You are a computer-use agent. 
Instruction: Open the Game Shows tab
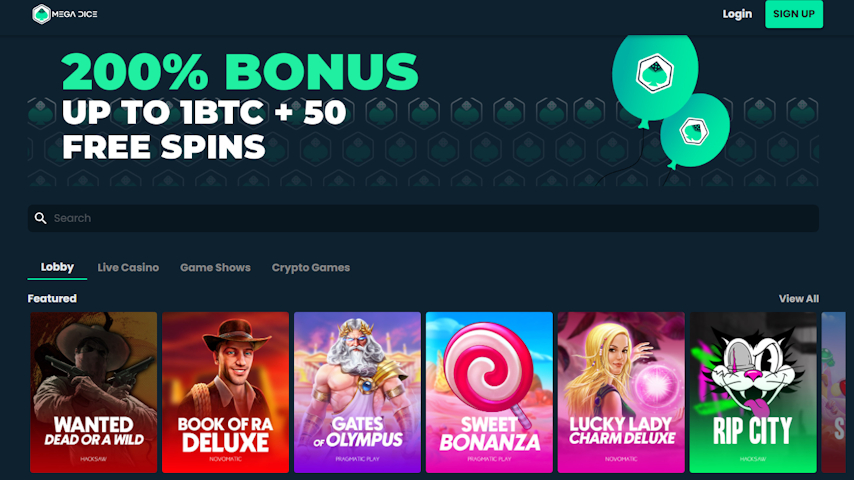(215, 268)
